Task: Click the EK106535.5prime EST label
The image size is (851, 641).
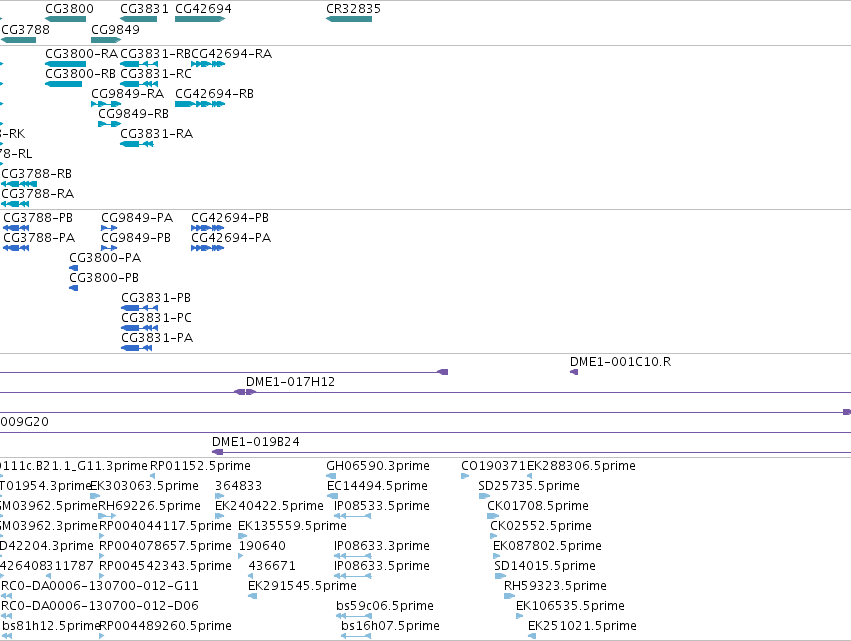Action: pos(570,606)
